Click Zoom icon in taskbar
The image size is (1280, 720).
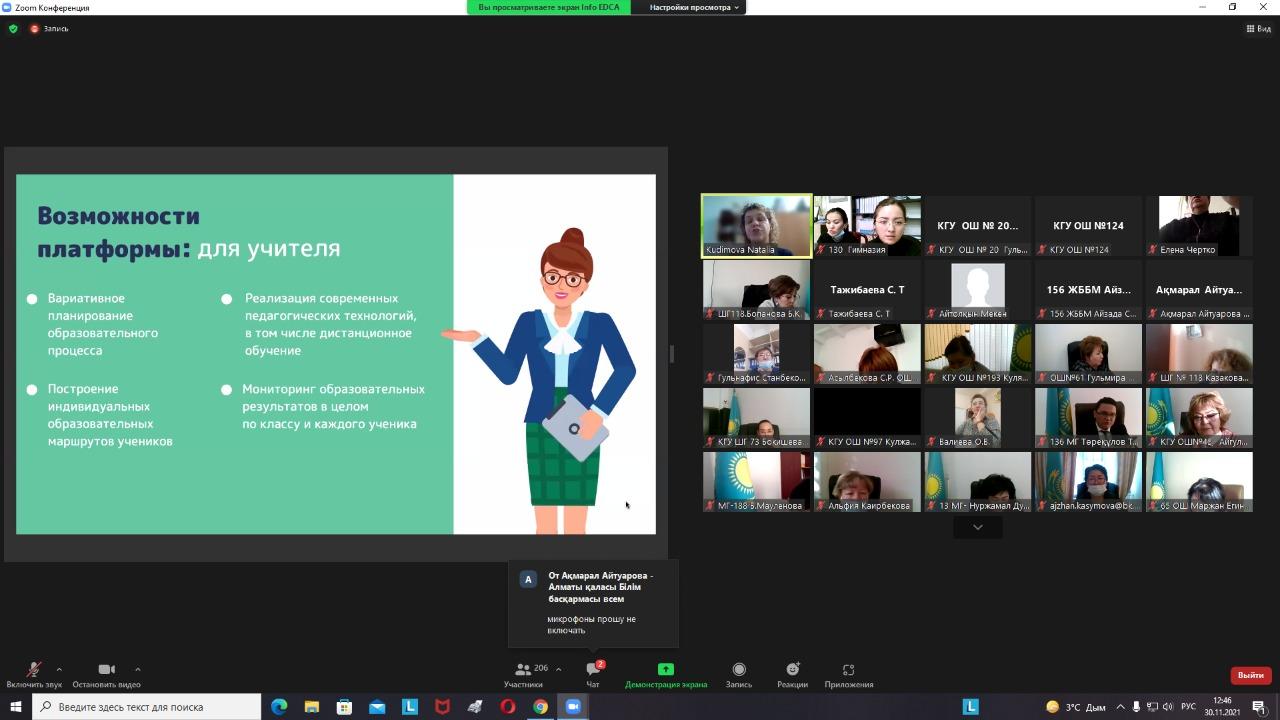point(573,707)
